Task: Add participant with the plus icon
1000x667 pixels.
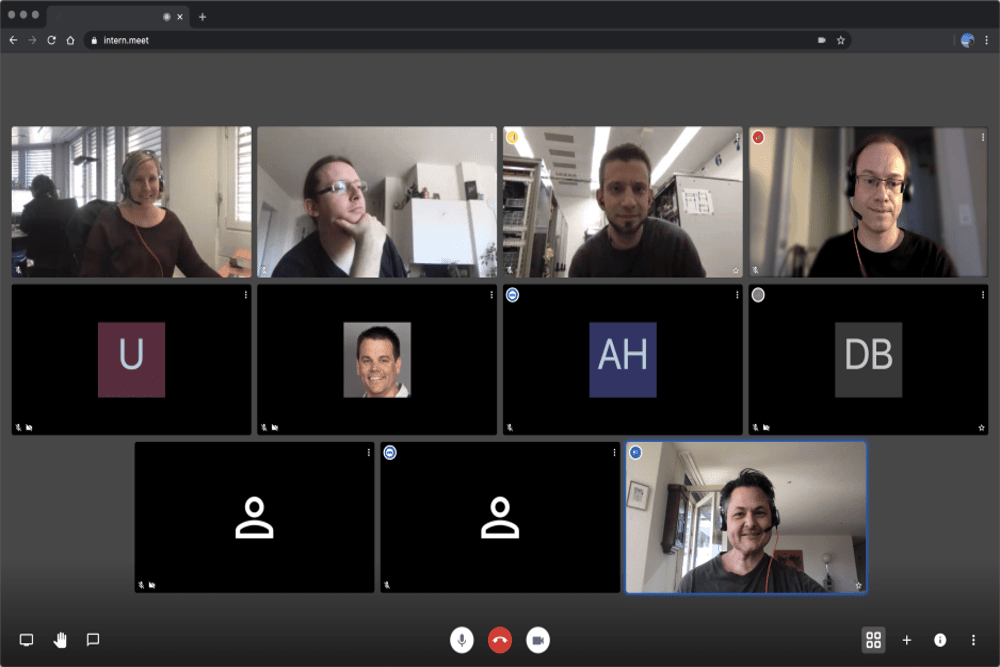Action: click(907, 640)
